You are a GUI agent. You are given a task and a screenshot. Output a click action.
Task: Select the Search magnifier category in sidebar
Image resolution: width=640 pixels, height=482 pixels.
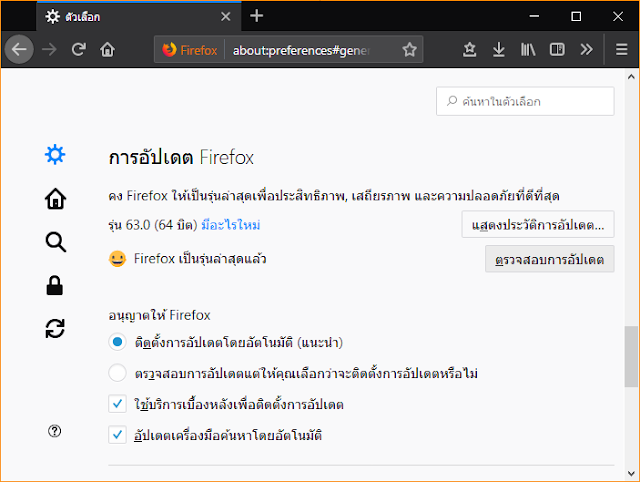click(55, 242)
